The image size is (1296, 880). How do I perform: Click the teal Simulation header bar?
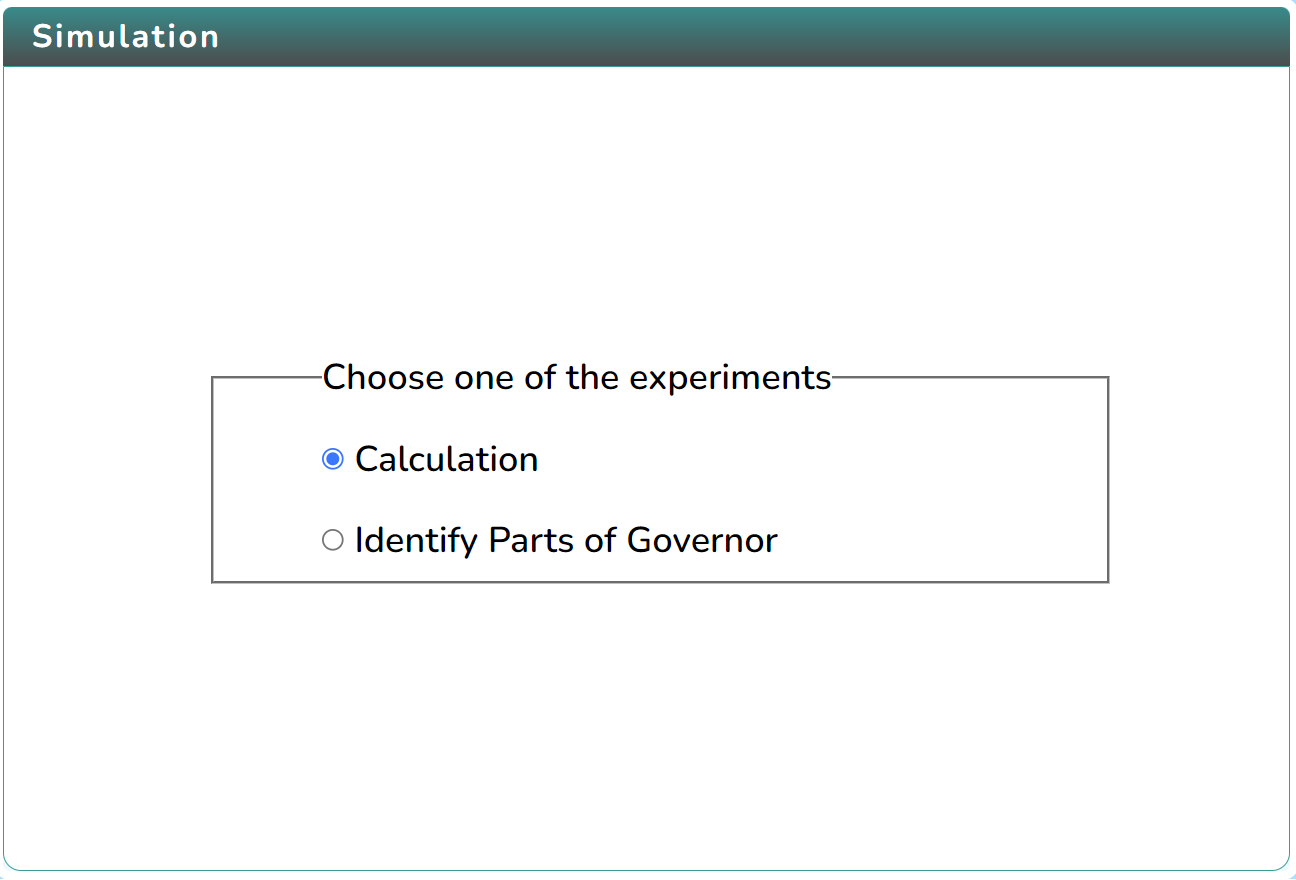tap(647, 37)
